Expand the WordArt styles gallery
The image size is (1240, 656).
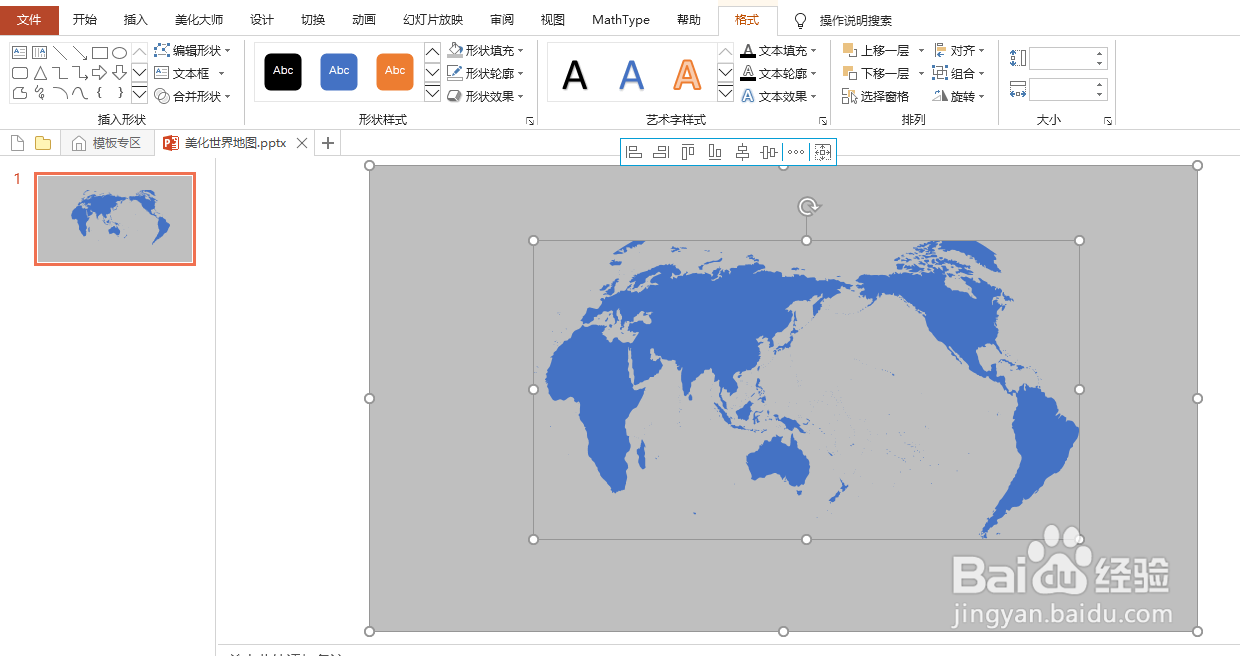click(725, 93)
